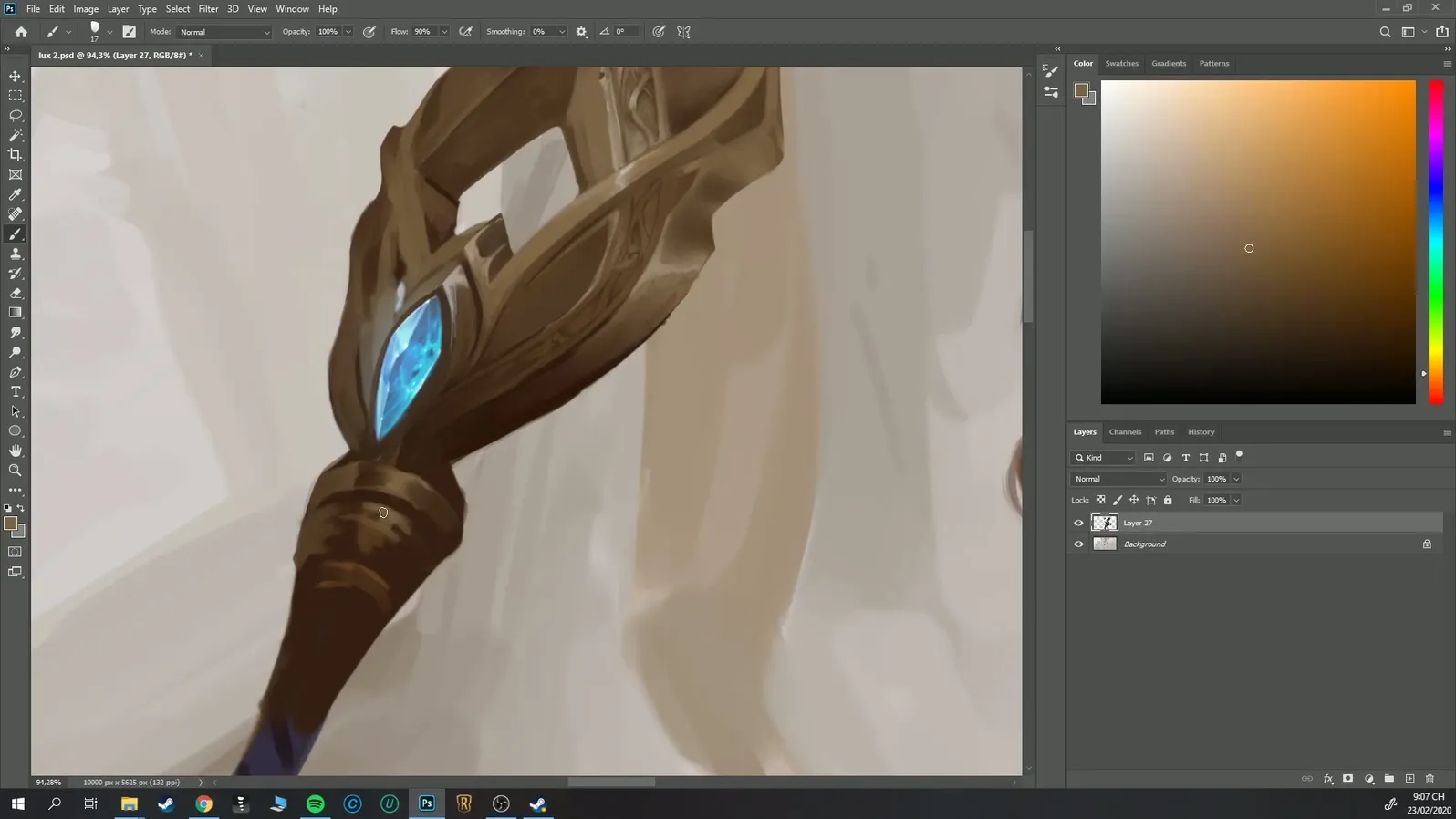Open layer blend mode Normal dropdown

coord(1118,479)
